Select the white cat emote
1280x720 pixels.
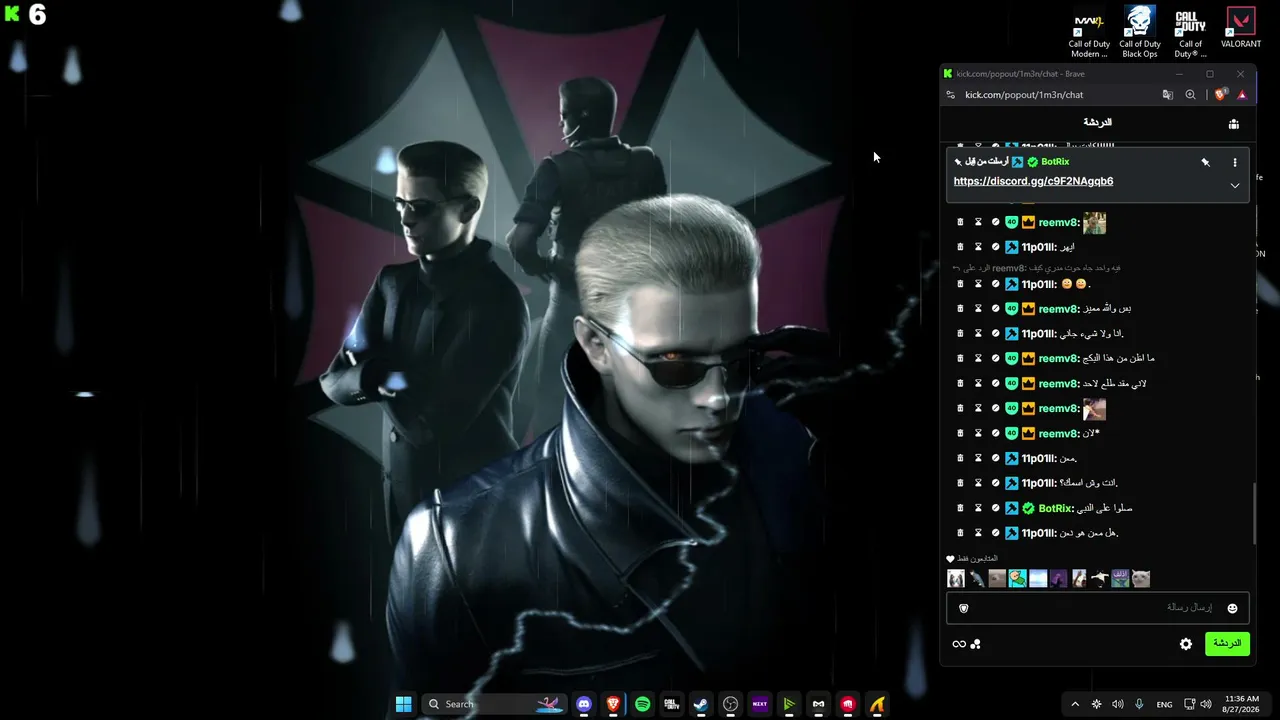tap(1141, 578)
